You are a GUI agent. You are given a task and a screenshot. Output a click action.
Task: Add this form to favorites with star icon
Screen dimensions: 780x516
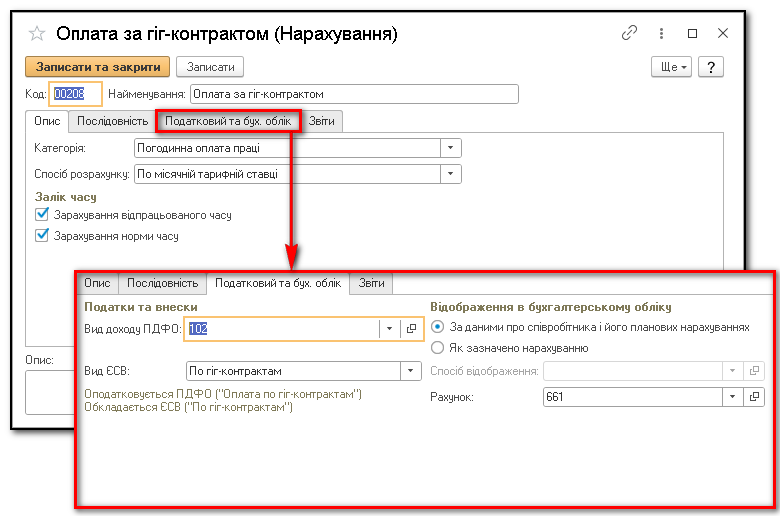click(x=37, y=34)
